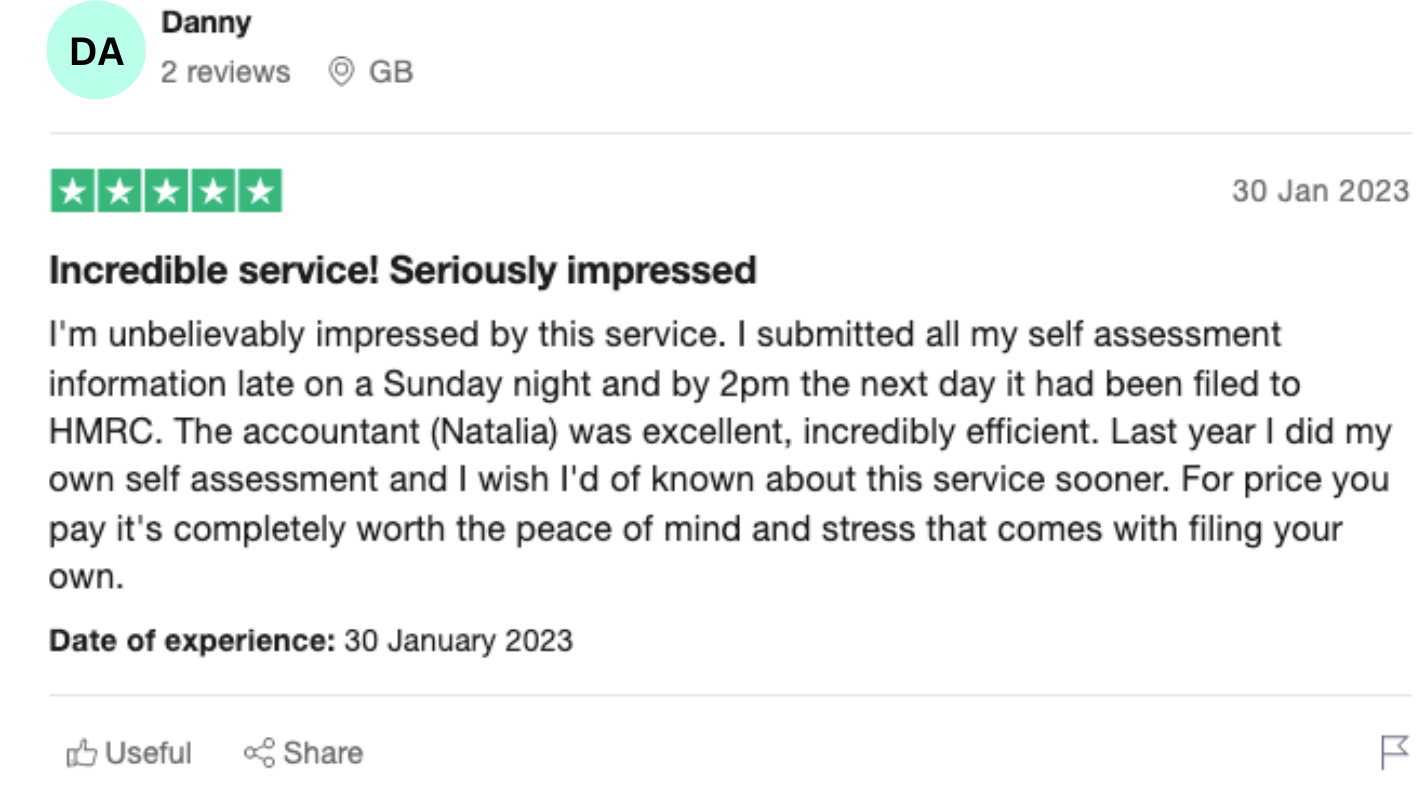Mark the review as Useful via its label
This screenshot has width=1418, height=799.
click(148, 753)
